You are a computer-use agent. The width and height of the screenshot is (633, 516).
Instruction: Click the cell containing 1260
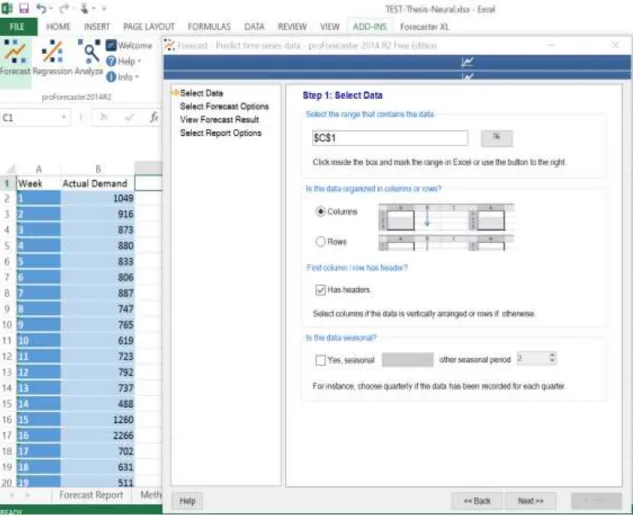click(98, 420)
